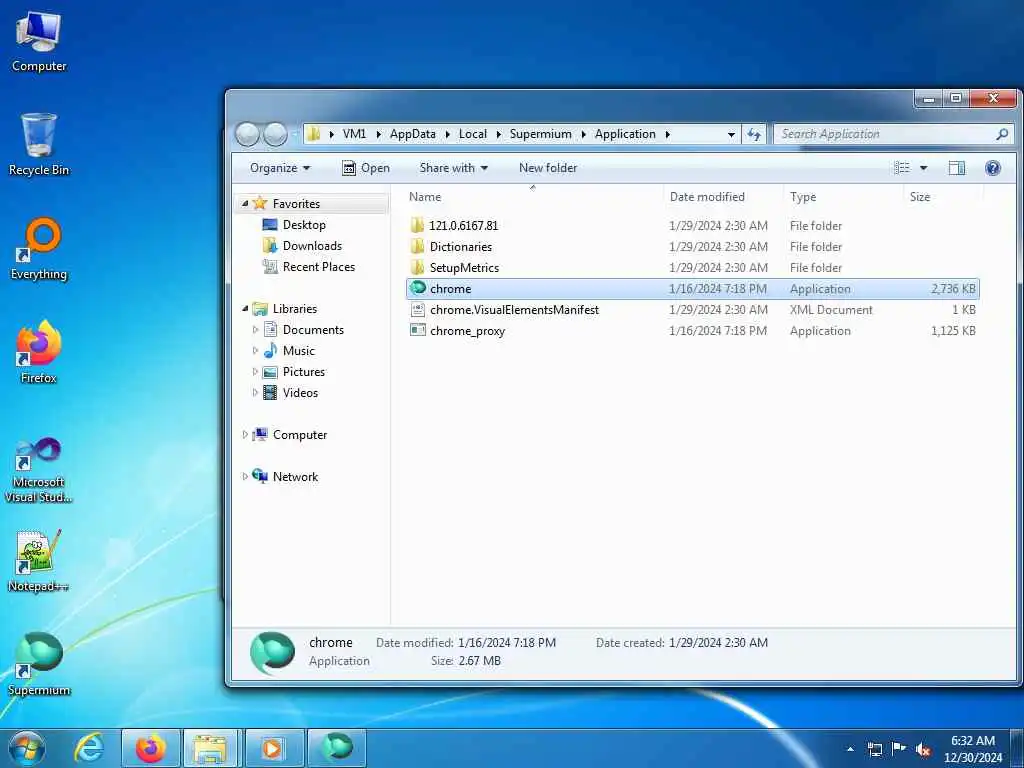
Task: Navigate to VM1 in the breadcrumb
Action: coord(354,134)
